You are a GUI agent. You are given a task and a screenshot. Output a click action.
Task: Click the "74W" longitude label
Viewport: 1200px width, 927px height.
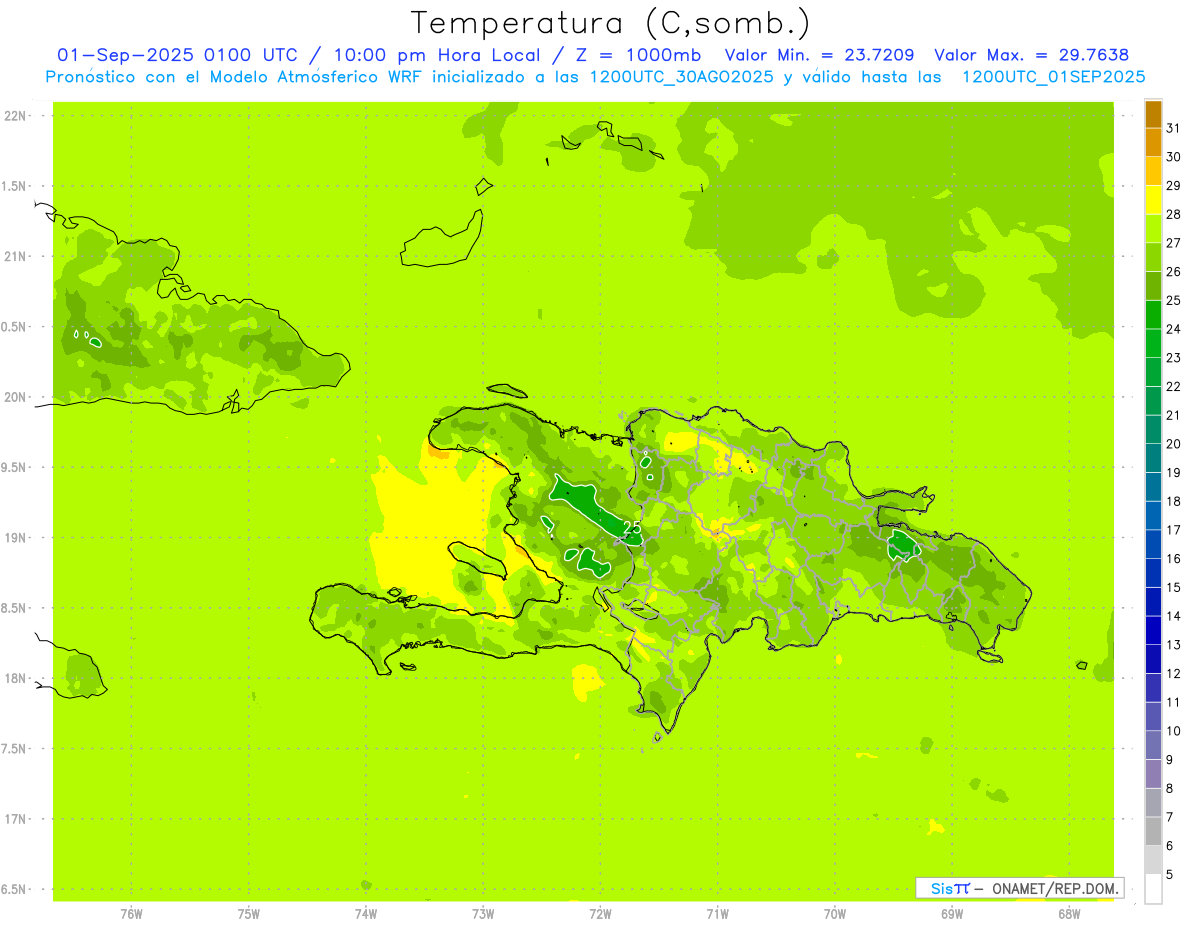[x=365, y=913]
